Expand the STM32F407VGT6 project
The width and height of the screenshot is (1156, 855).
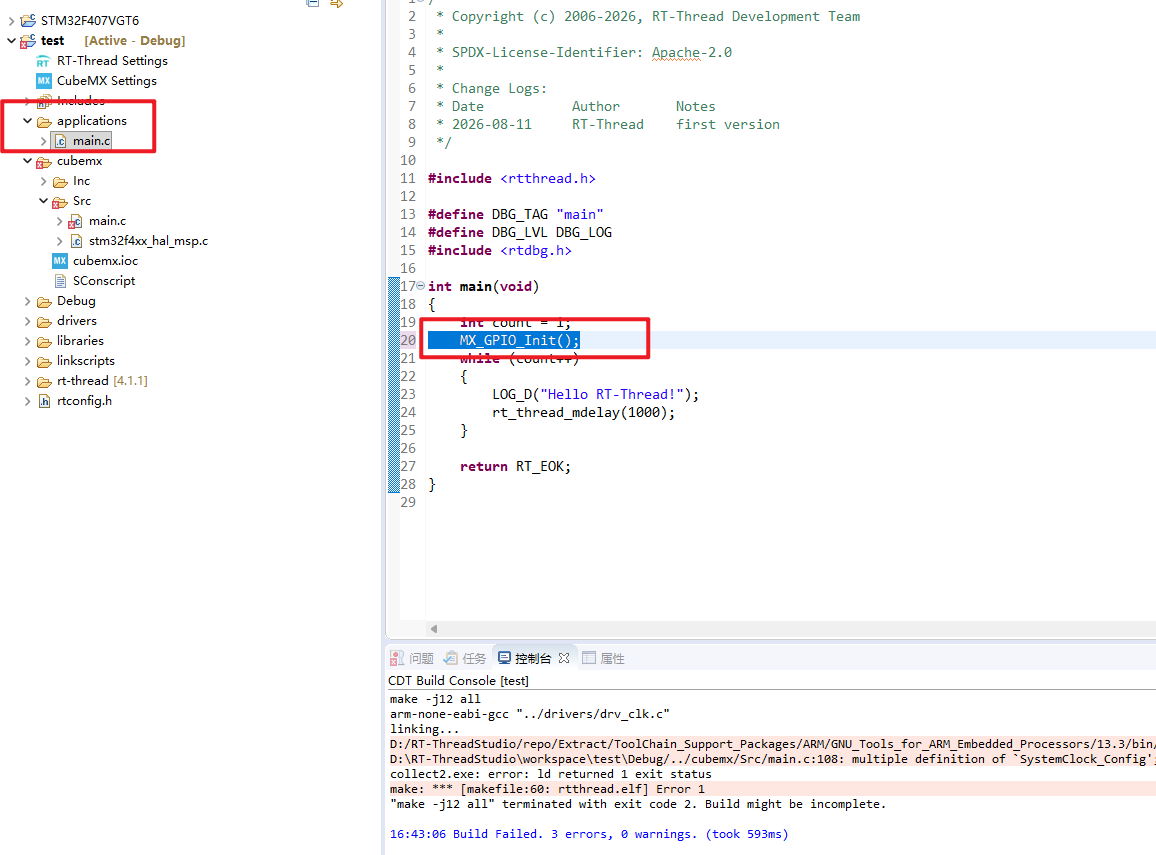point(11,21)
